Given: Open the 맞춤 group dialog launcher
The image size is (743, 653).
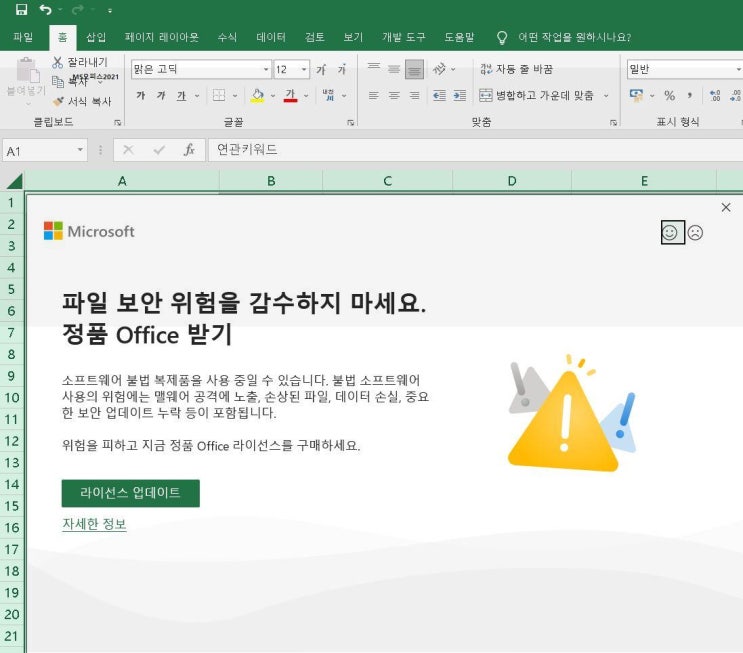Looking at the screenshot, I should [613, 123].
